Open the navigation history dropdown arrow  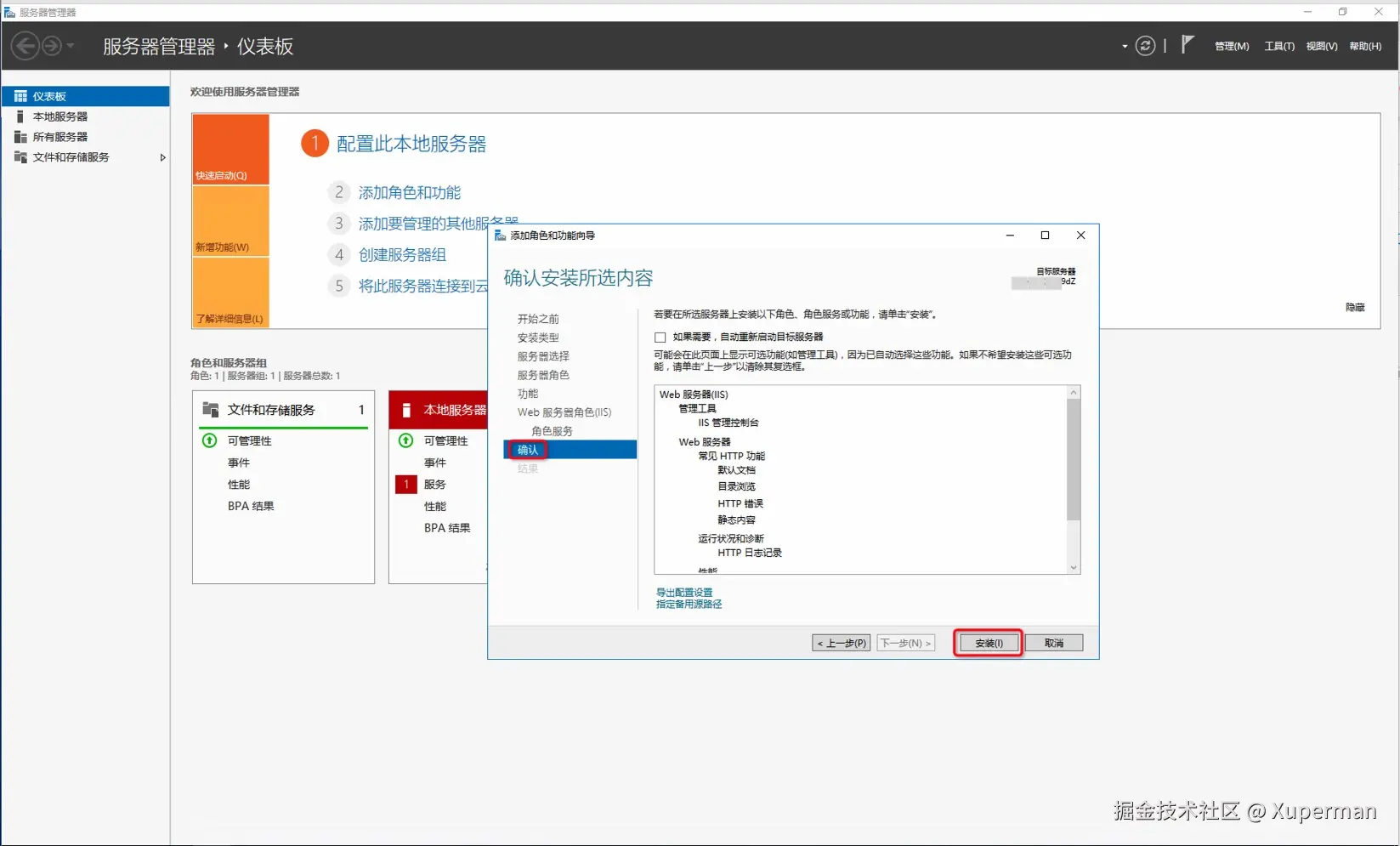[x=71, y=46]
